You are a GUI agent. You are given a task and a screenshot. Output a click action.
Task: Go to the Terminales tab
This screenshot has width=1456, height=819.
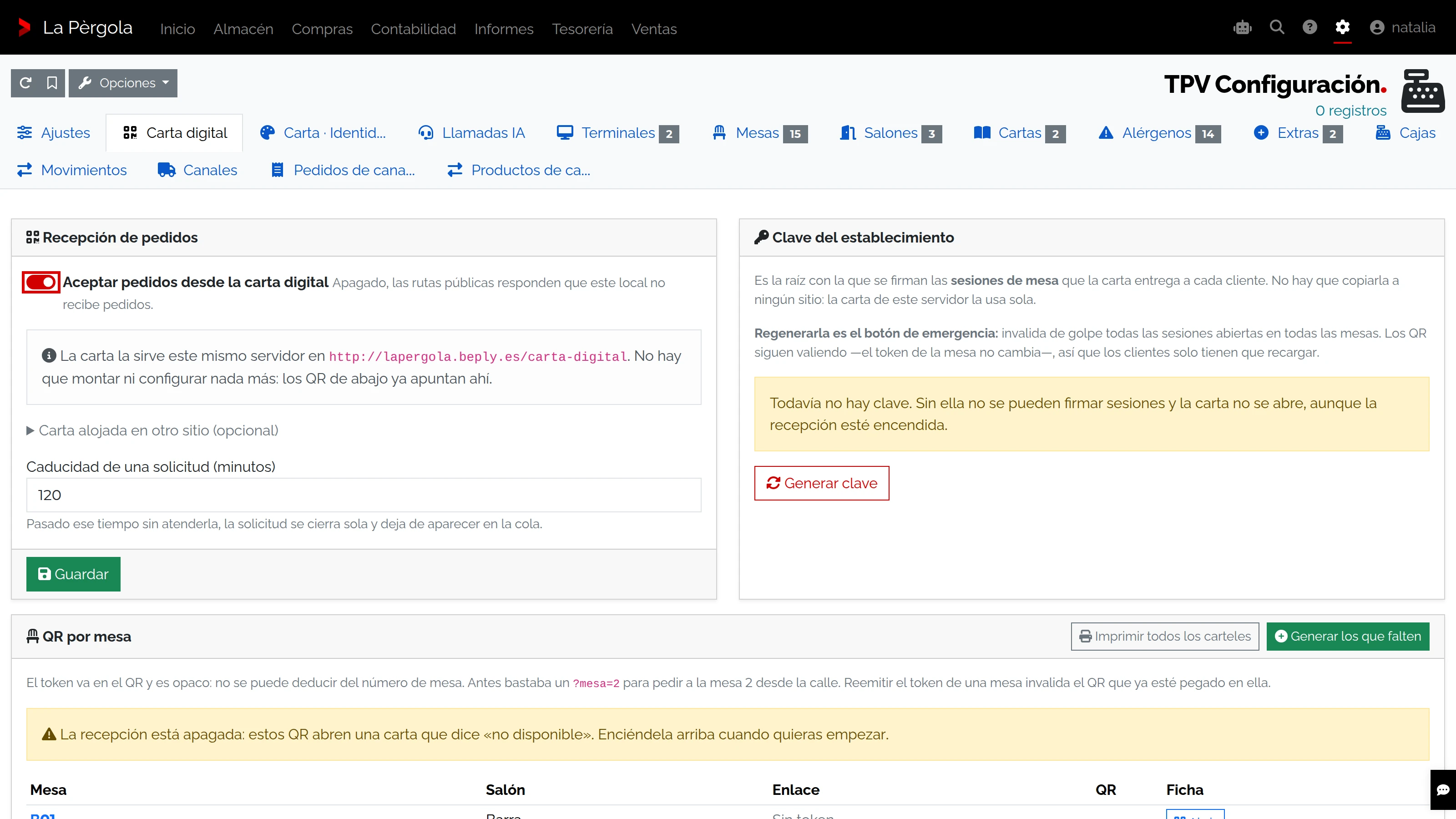617,133
